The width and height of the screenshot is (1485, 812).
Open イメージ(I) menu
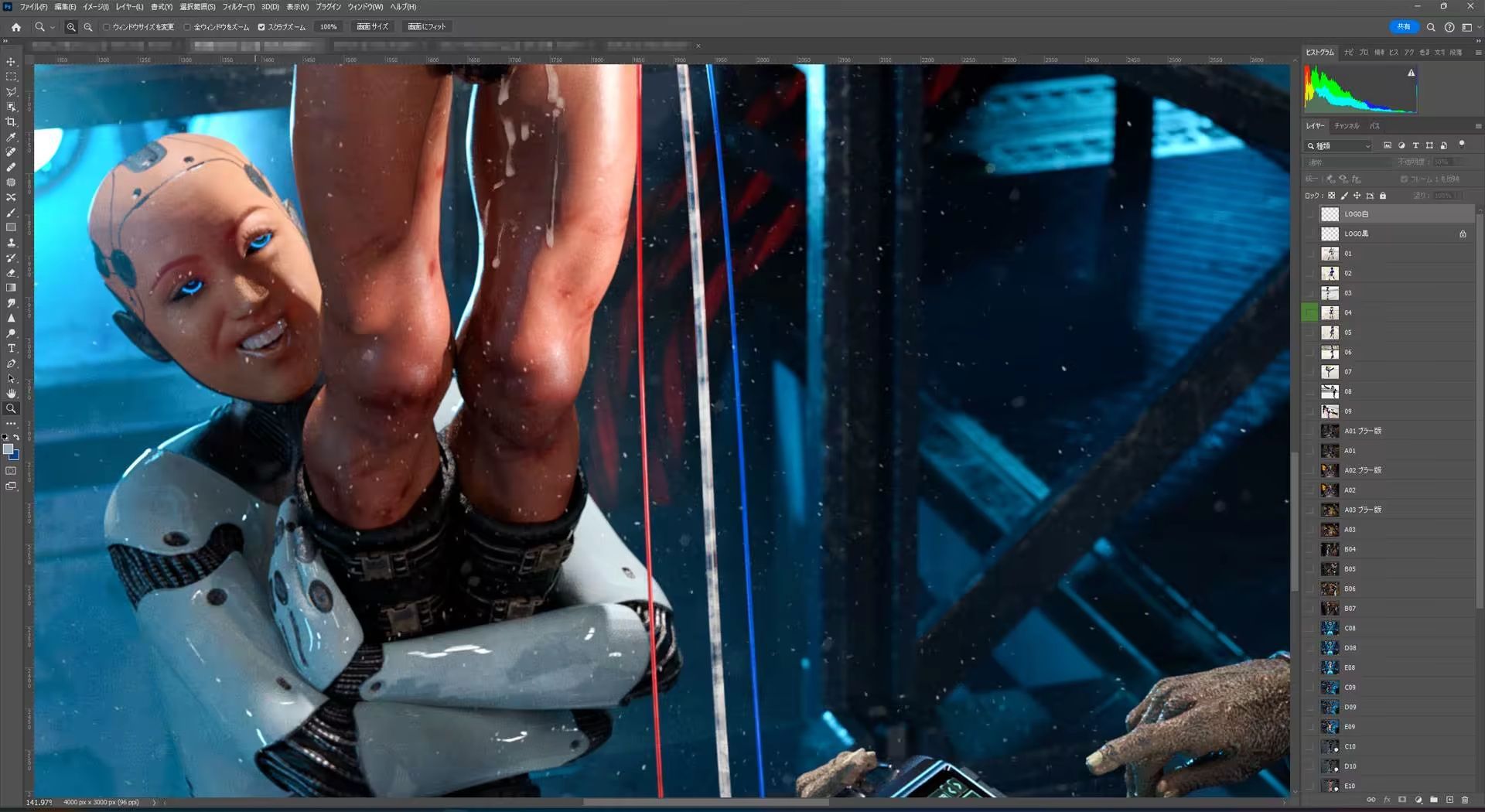[96, 7]
